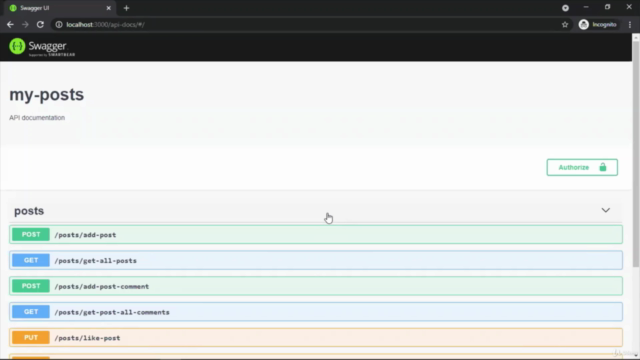
Task: Click the Chrome media/record indicator icon in title bar
Action: (565, 8)
